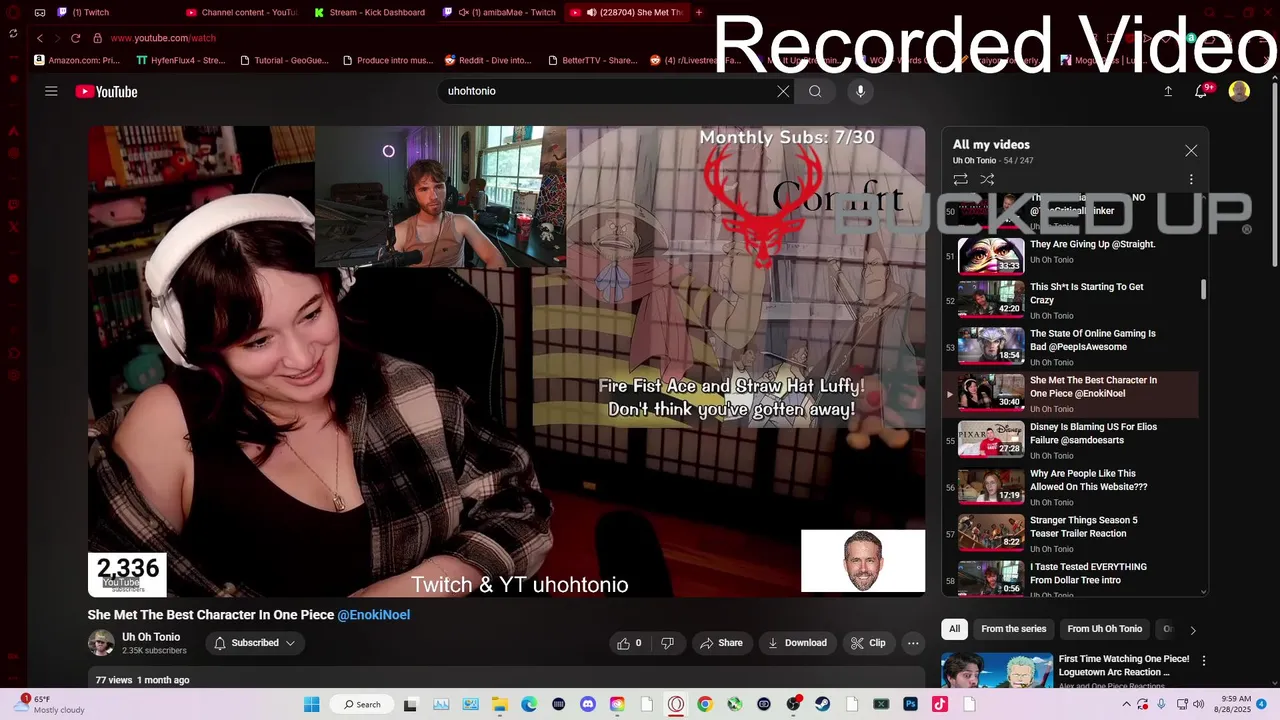Open the Uh Oh Tonio channel name link
1280x720 pixels.
pos(151,637)
